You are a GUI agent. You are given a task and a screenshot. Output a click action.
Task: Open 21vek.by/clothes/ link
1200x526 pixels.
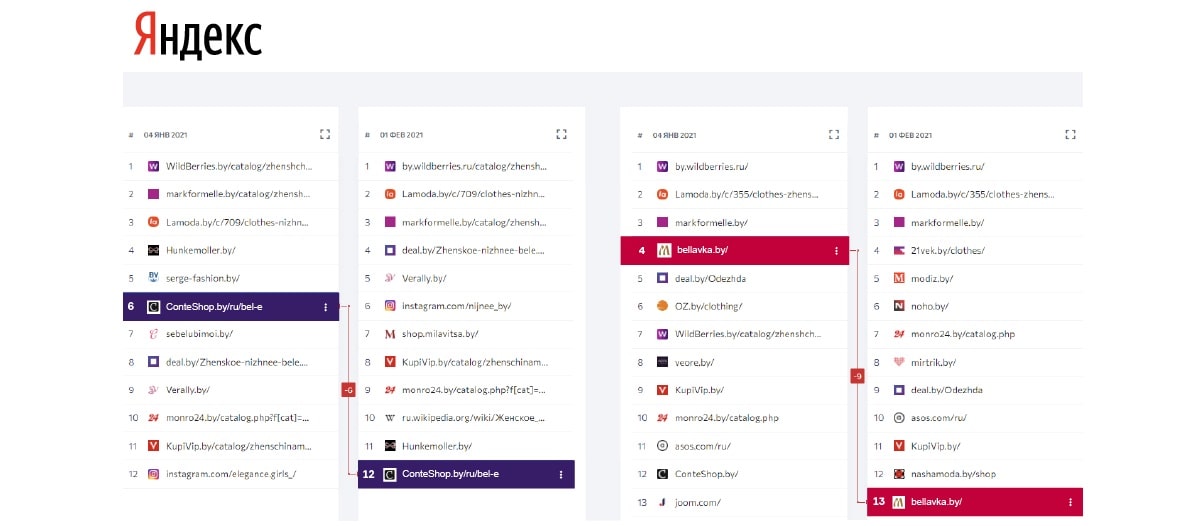click(948, 250)
